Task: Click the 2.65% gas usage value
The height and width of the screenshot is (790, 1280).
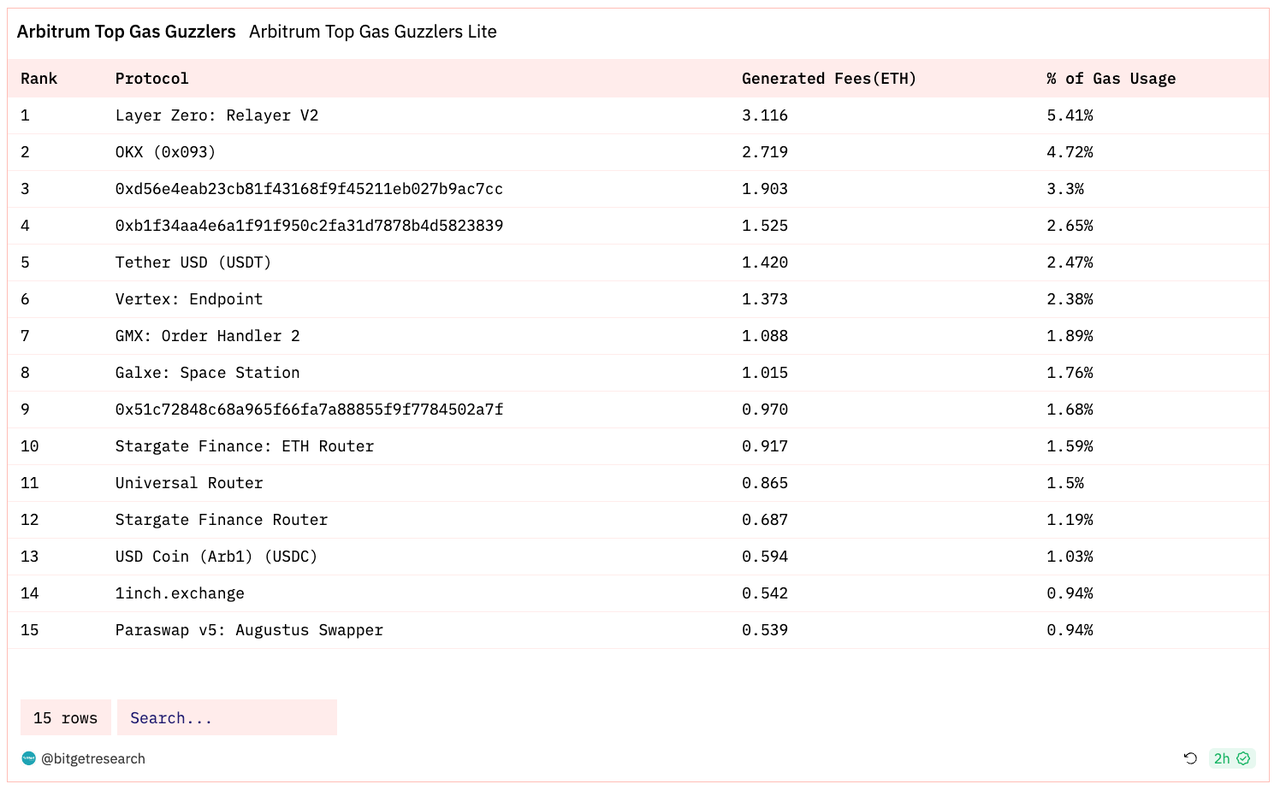Action: (x=1070, y=226)
